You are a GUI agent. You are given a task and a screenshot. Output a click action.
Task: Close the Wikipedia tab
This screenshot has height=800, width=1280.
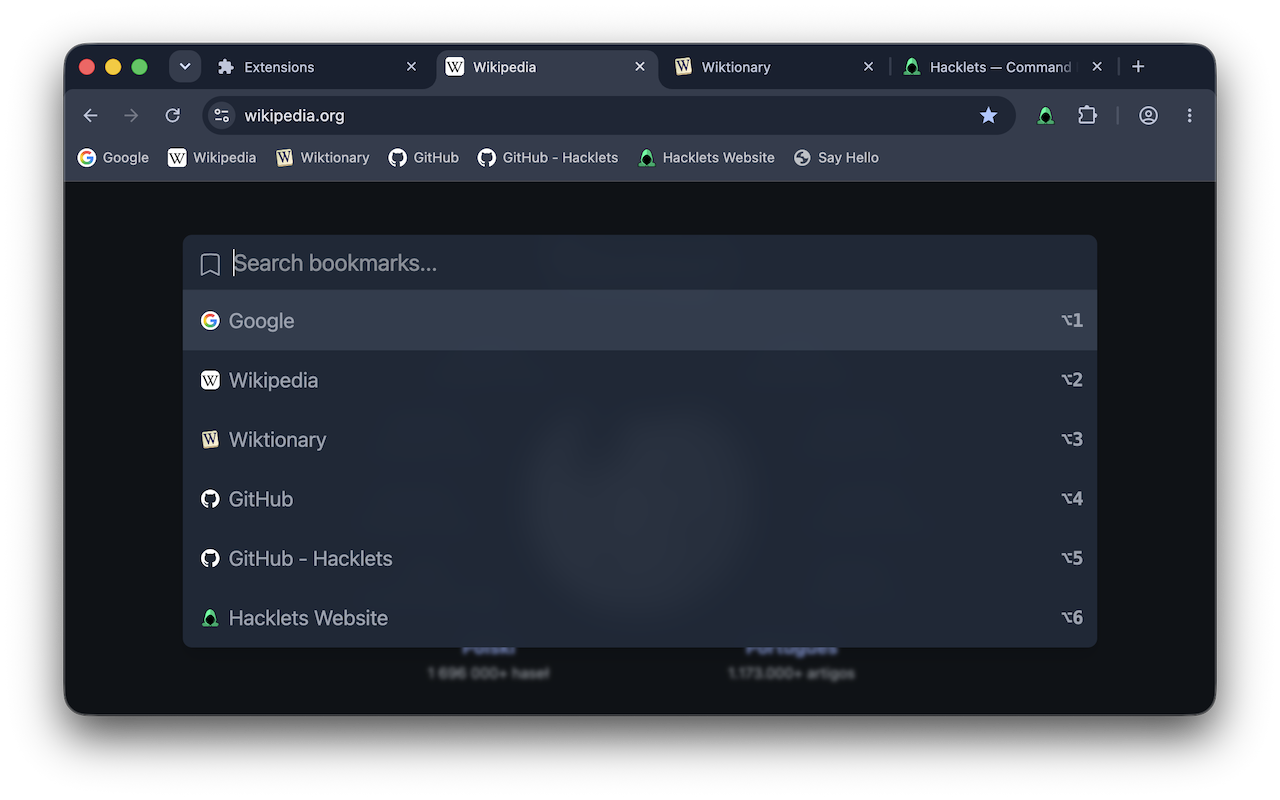coord(640,67)
